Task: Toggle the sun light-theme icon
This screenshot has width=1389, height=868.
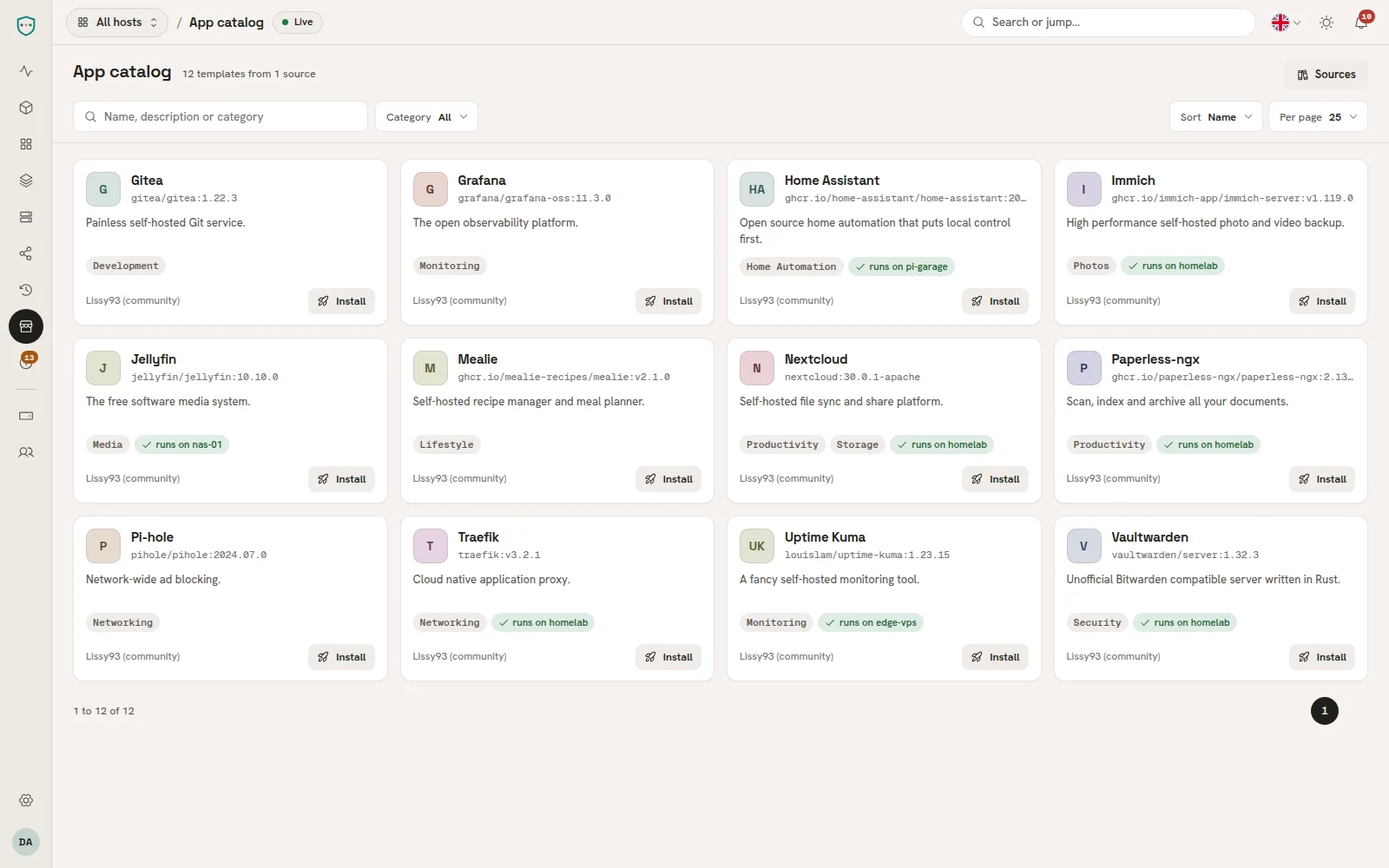Action: coord(1326,23)
